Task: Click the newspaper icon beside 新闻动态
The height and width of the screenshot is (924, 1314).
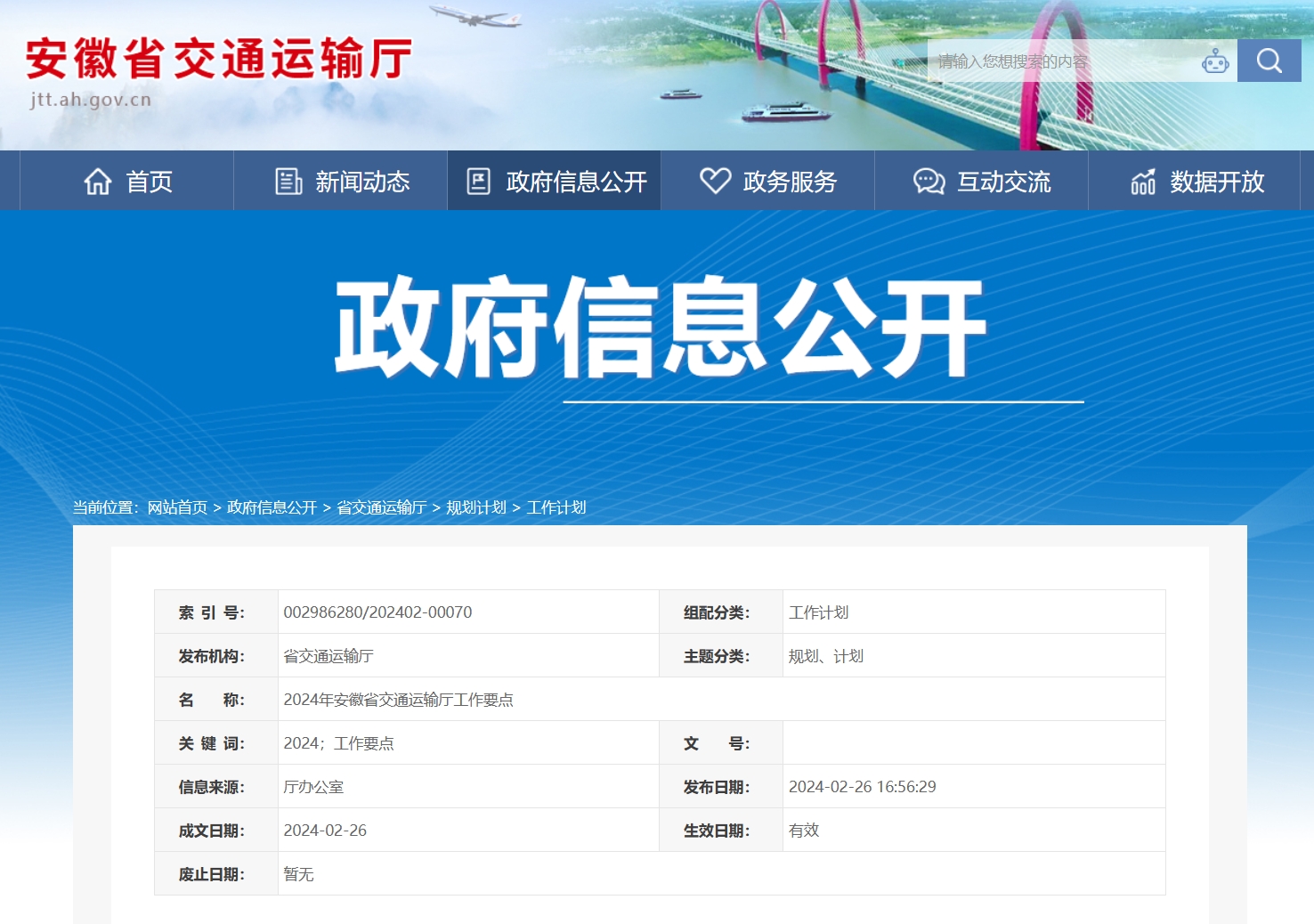Action: click(x=288, y=182)
